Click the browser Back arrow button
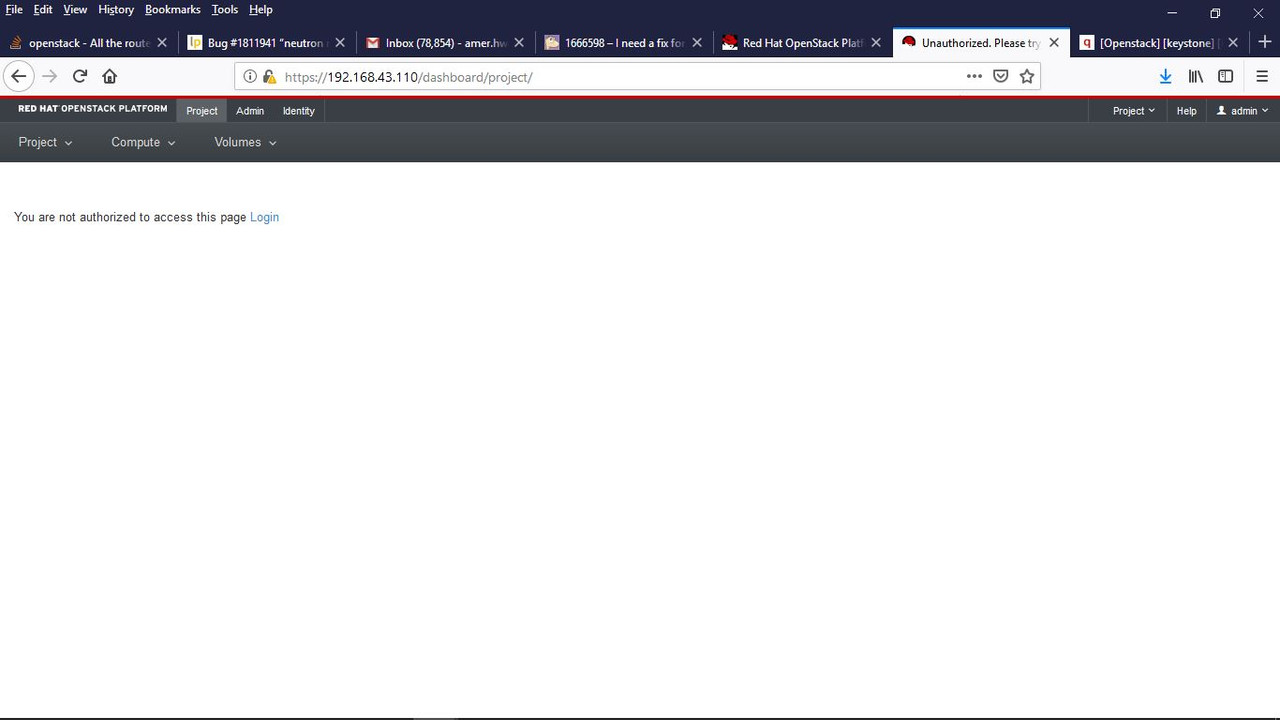 coord(19,76)
